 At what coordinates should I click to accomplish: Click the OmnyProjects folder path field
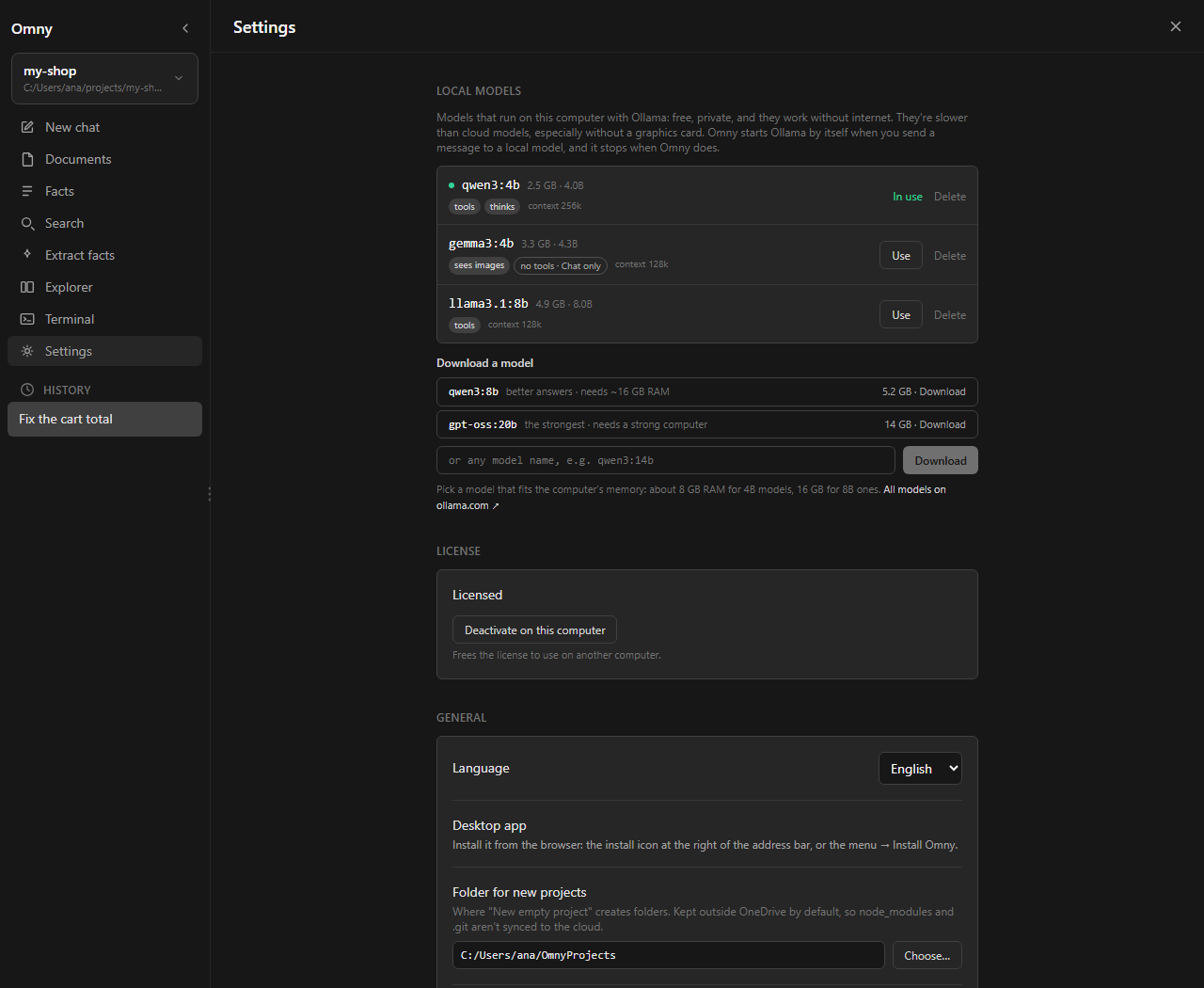click(669, 955)
